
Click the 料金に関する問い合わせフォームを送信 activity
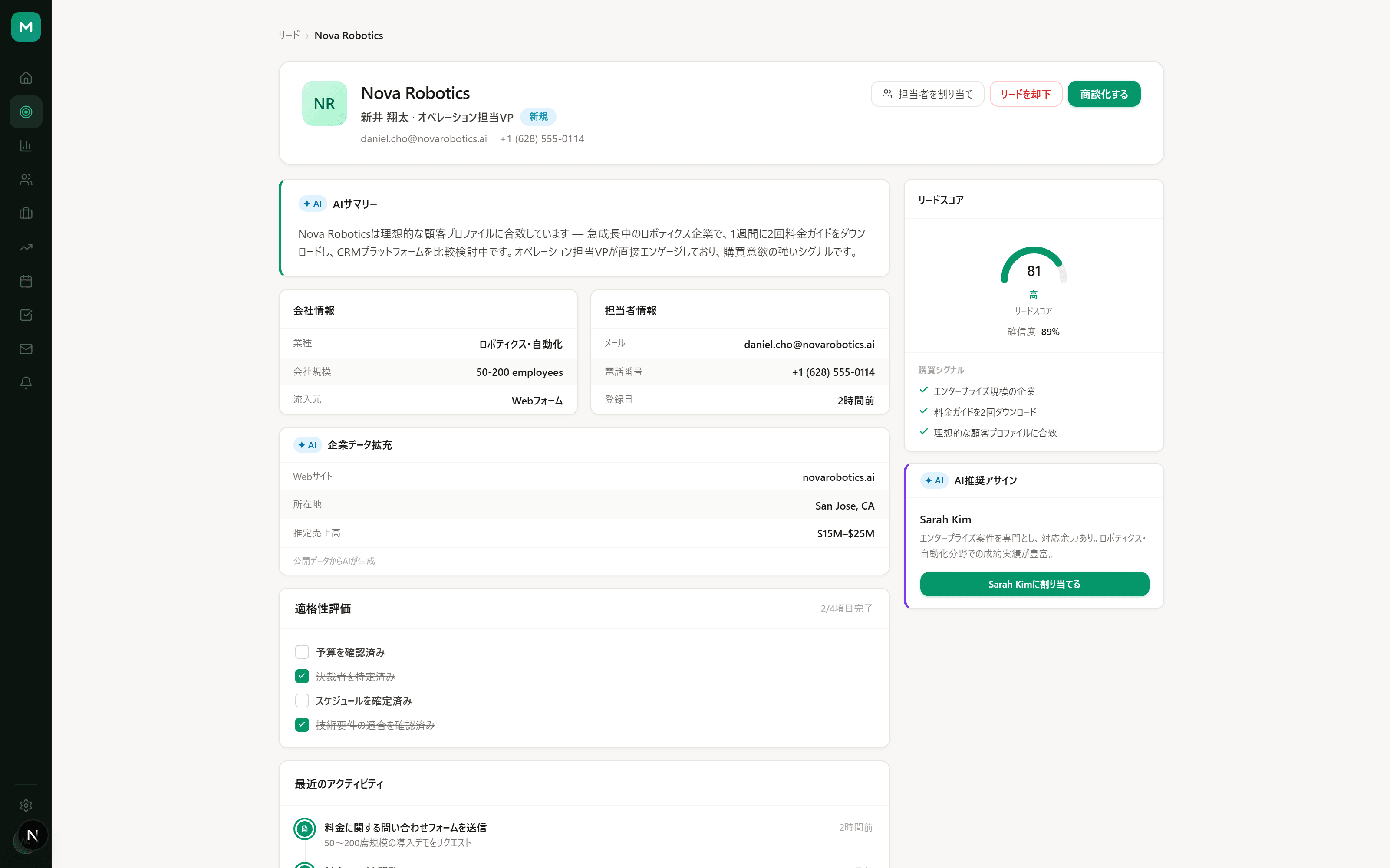click(x=405, y=827)
